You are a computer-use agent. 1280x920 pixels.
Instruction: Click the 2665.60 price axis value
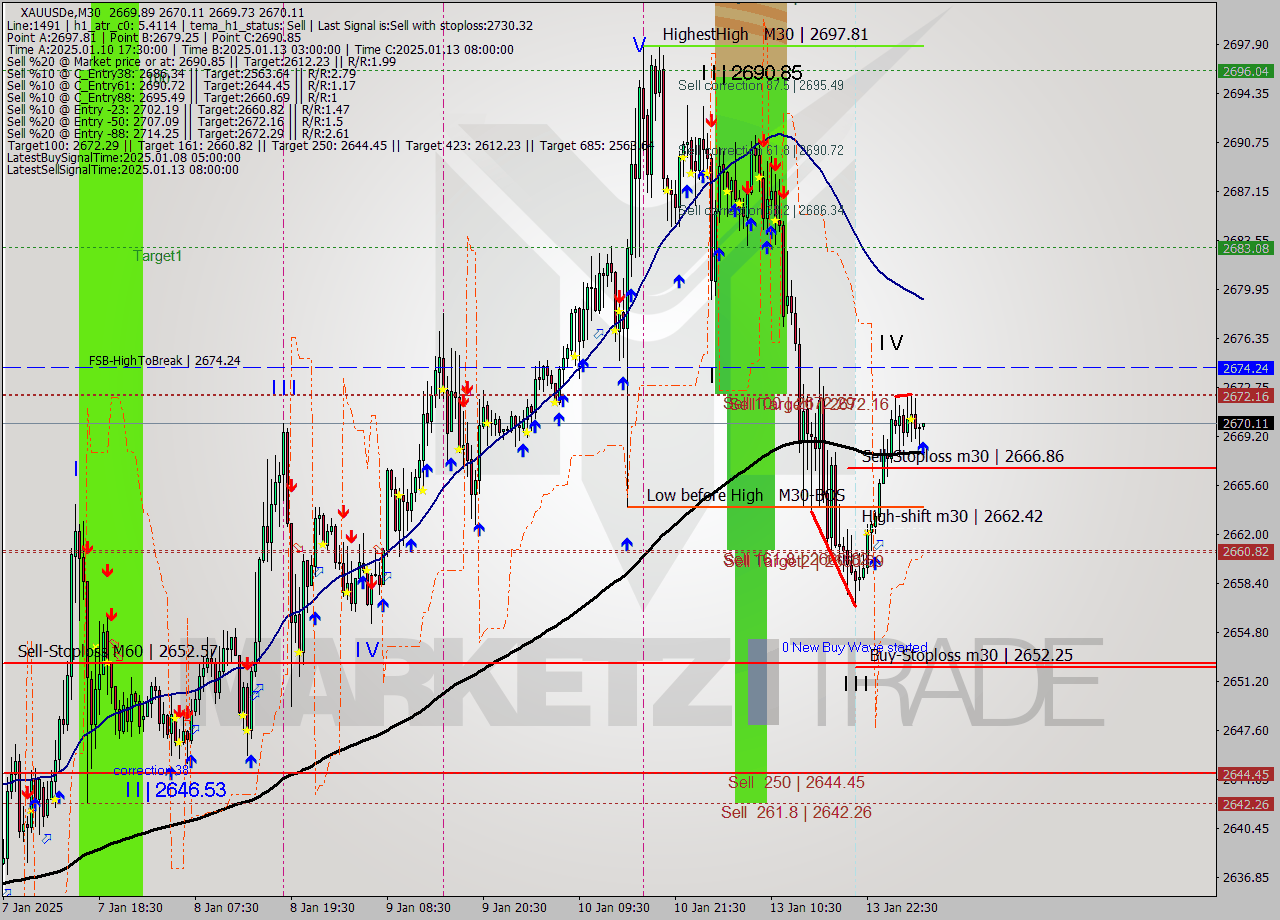click(1244, 485)
